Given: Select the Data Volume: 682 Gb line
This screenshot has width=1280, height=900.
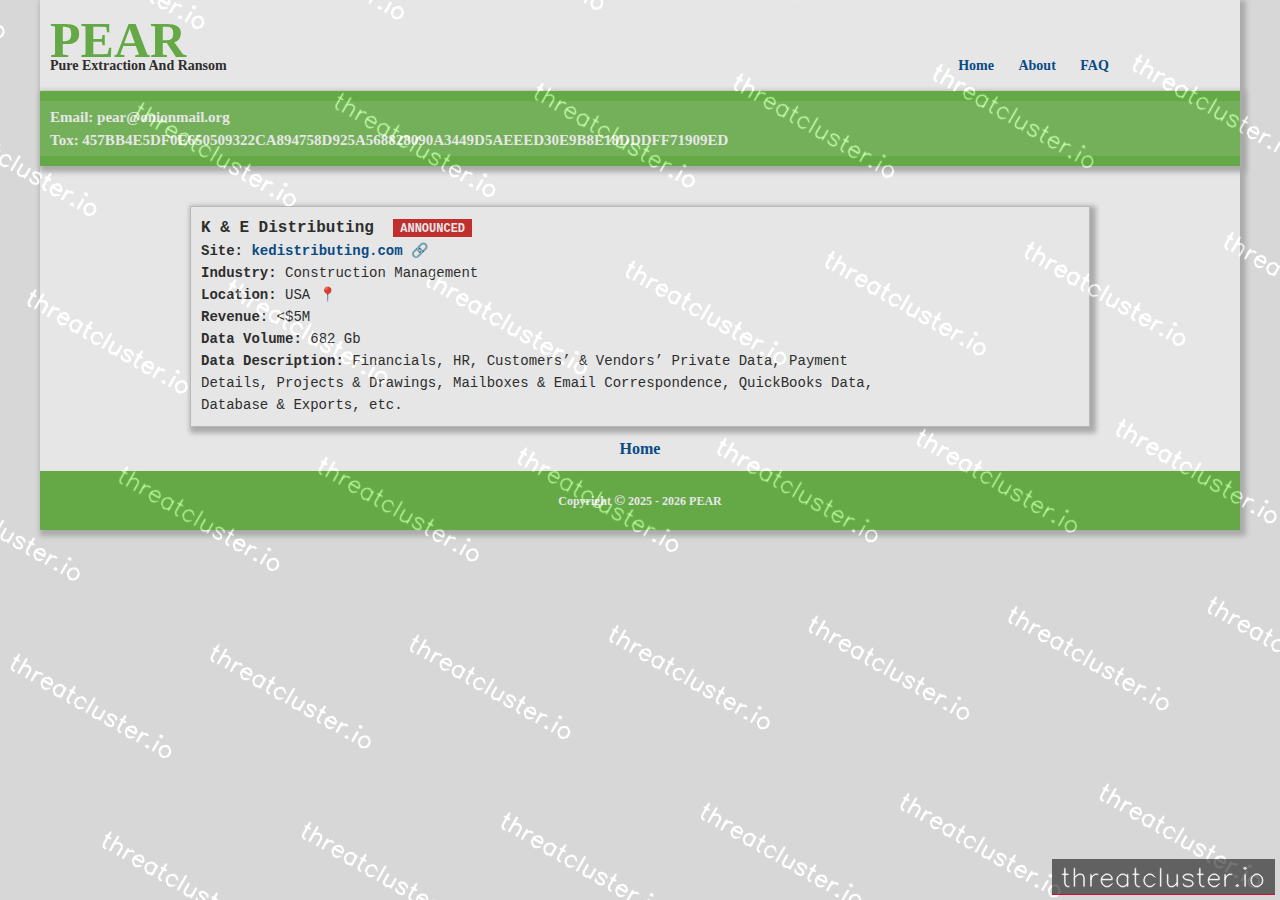Looking at the screenshot, I should tap(281, 338).
